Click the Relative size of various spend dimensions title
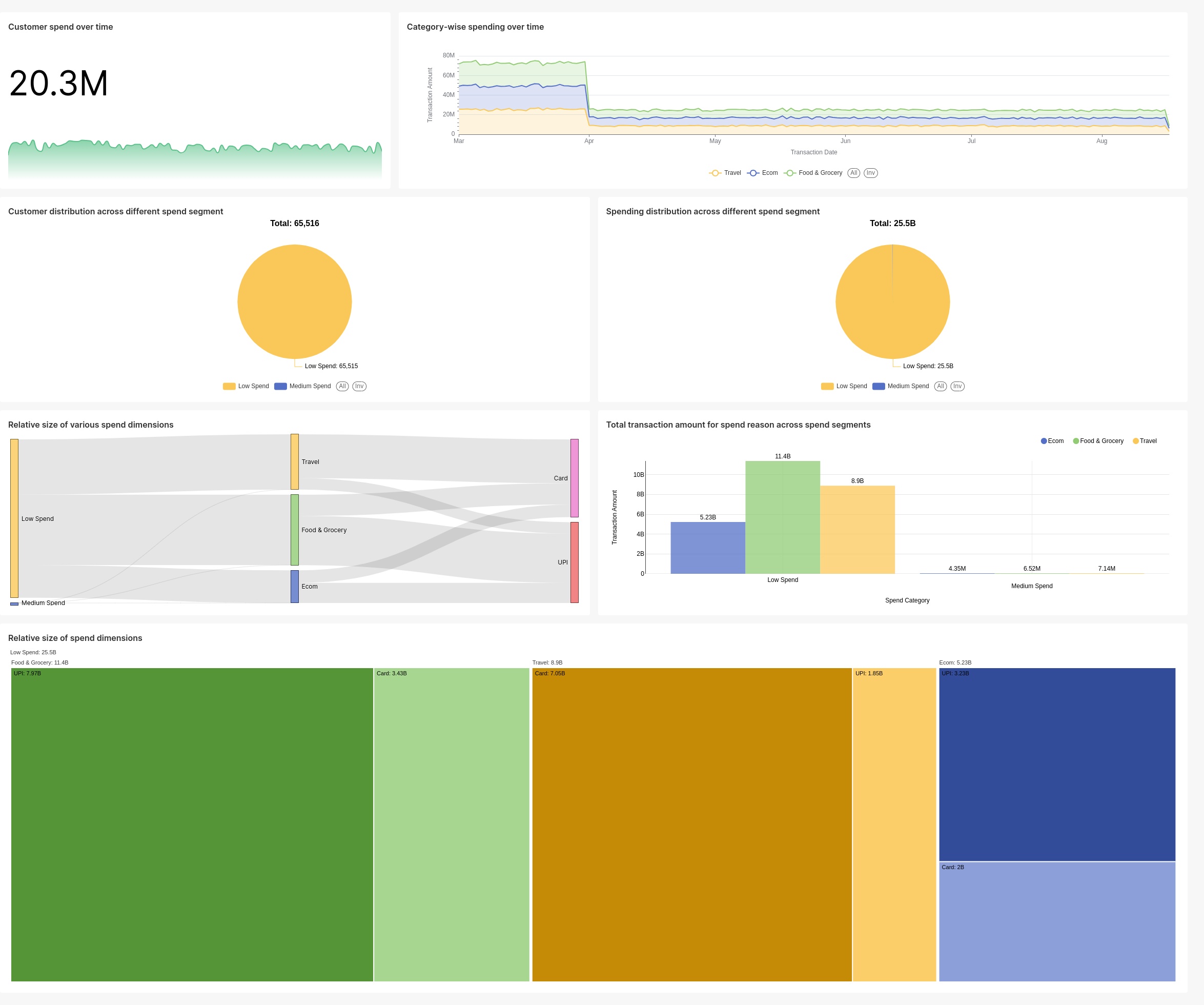This screenshot has height=1005, width=1204. pos(91,425)
